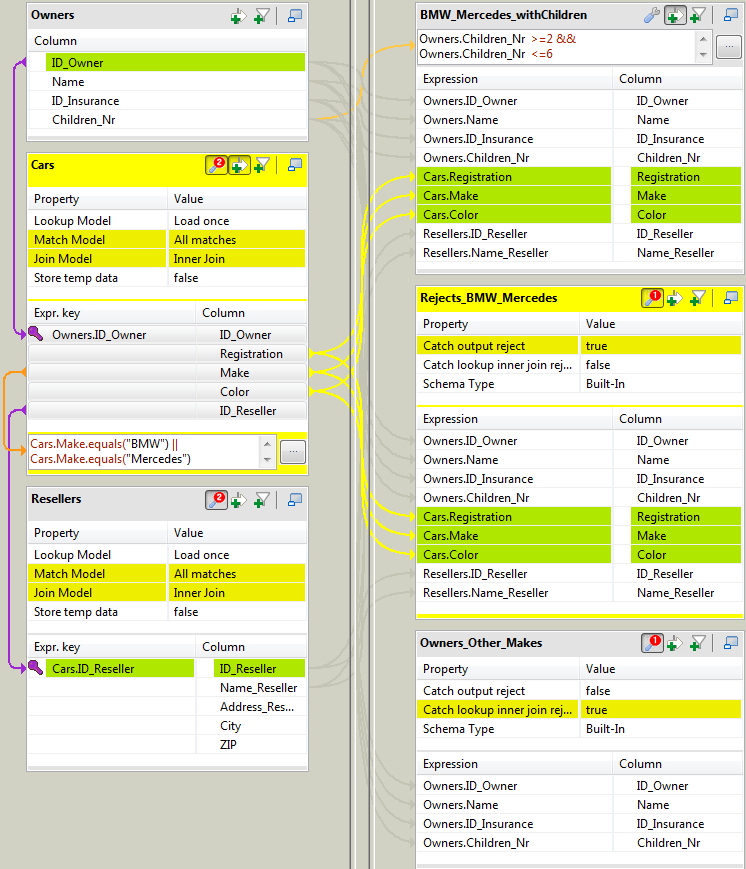This screenshot has width=746, height=869.
Task: Minimize the Resellers table panel
Action: [x=295, y=499]
